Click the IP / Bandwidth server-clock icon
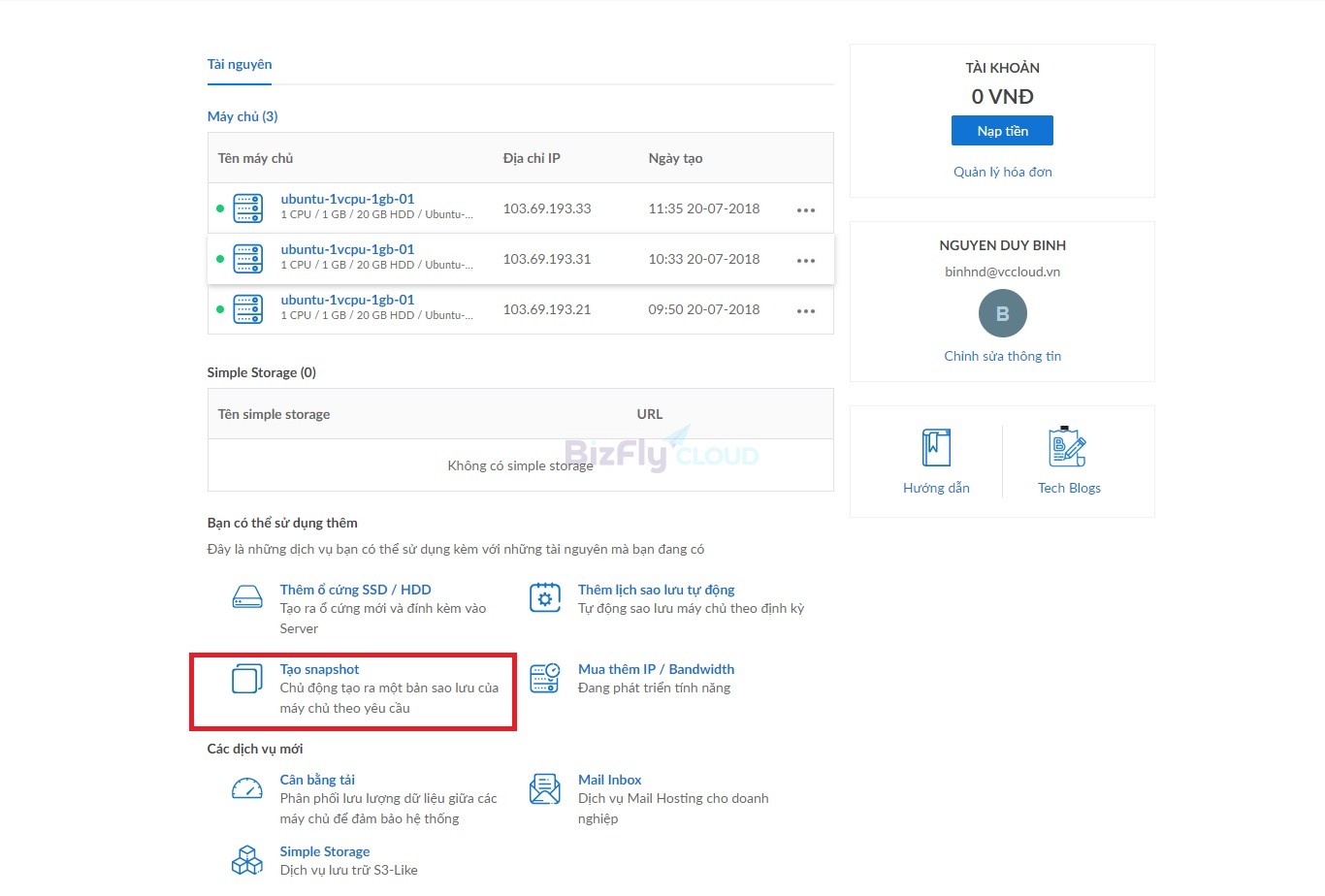Screen dimensions: 1325x896 tap(545, 678)
